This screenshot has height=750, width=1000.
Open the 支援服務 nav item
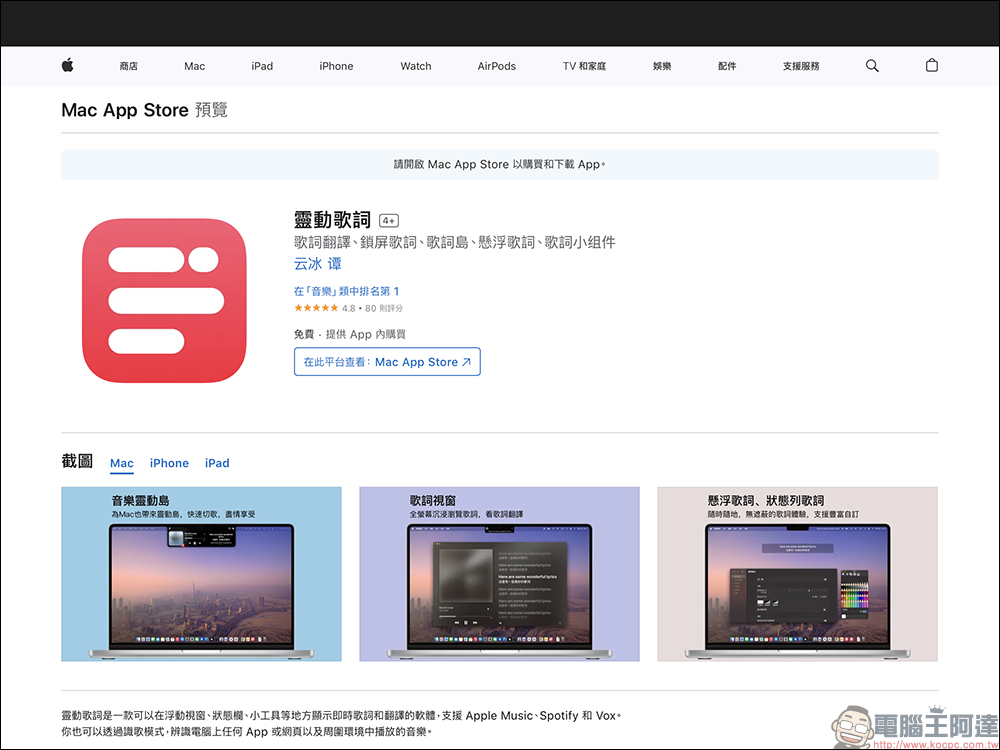pyautogui.click(x=801, y=66)
